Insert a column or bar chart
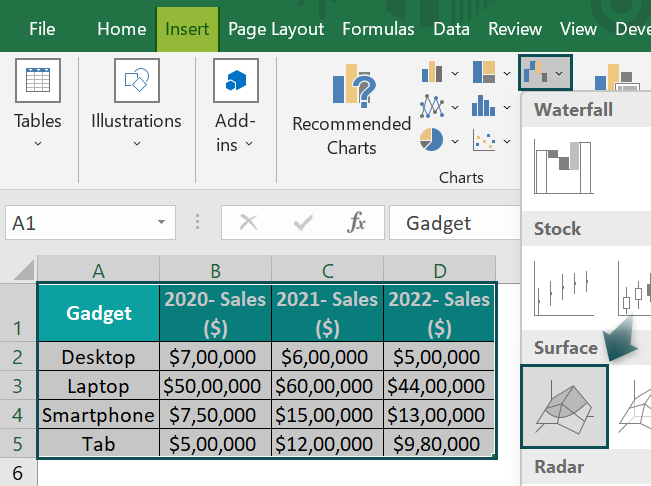Screen dimensions: 651x486 (x=432, y=73)
